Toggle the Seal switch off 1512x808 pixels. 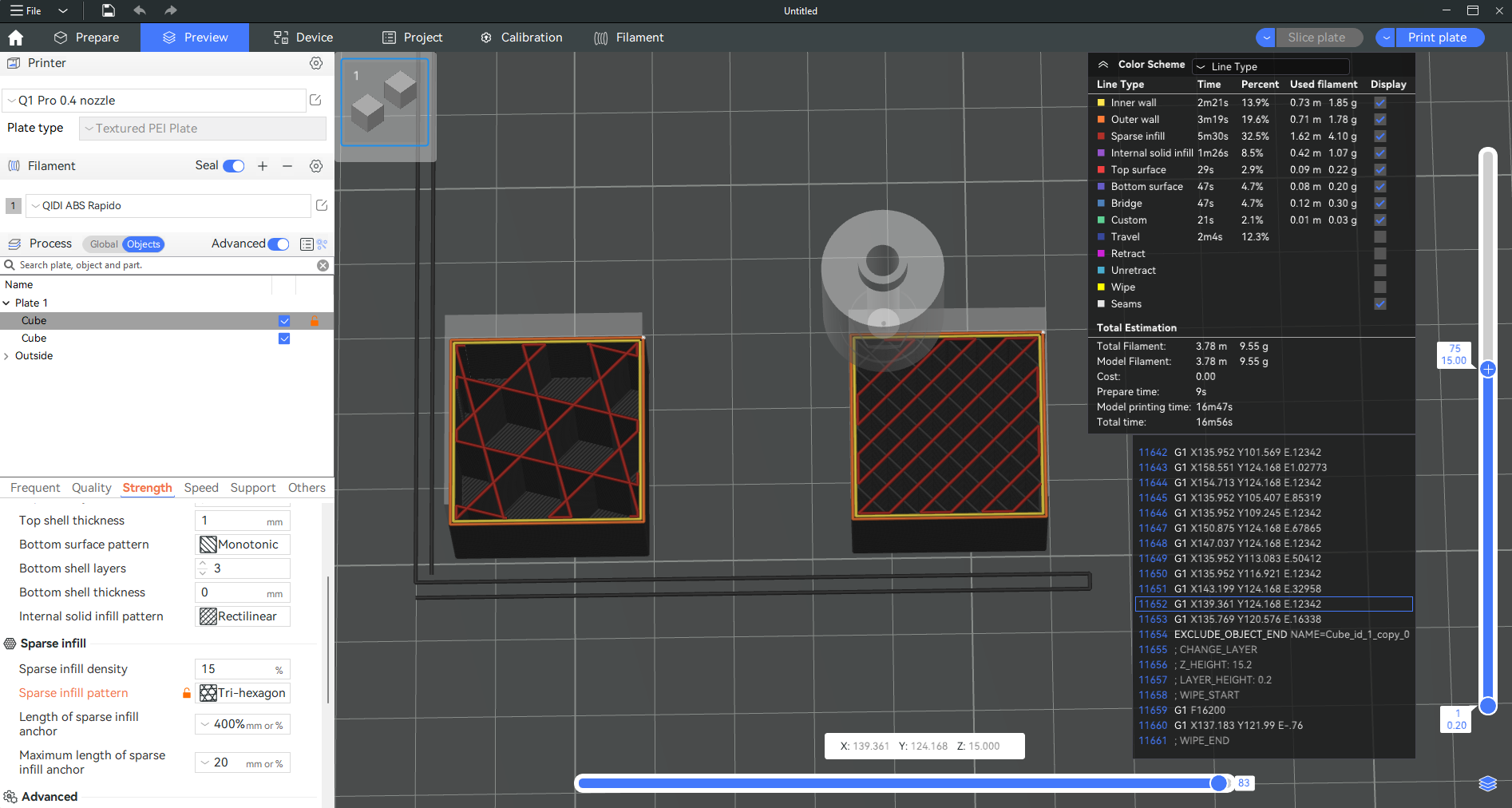click(x=233, y=166)
